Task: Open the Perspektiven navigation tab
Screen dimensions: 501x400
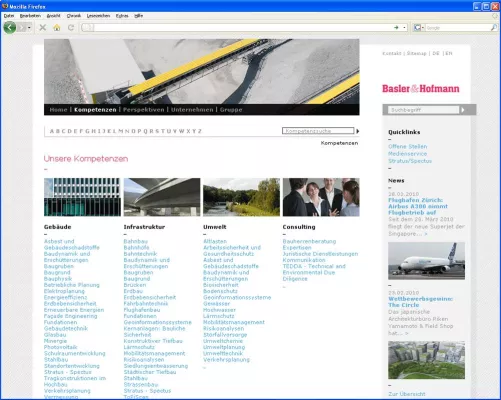Action: click(x=144, y=110)
